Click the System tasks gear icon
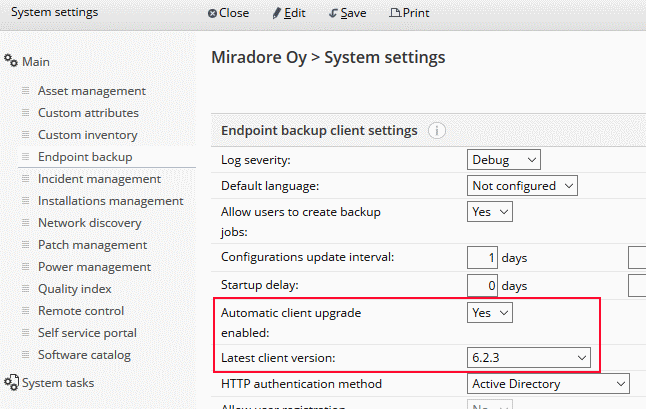 coord(11,382)
